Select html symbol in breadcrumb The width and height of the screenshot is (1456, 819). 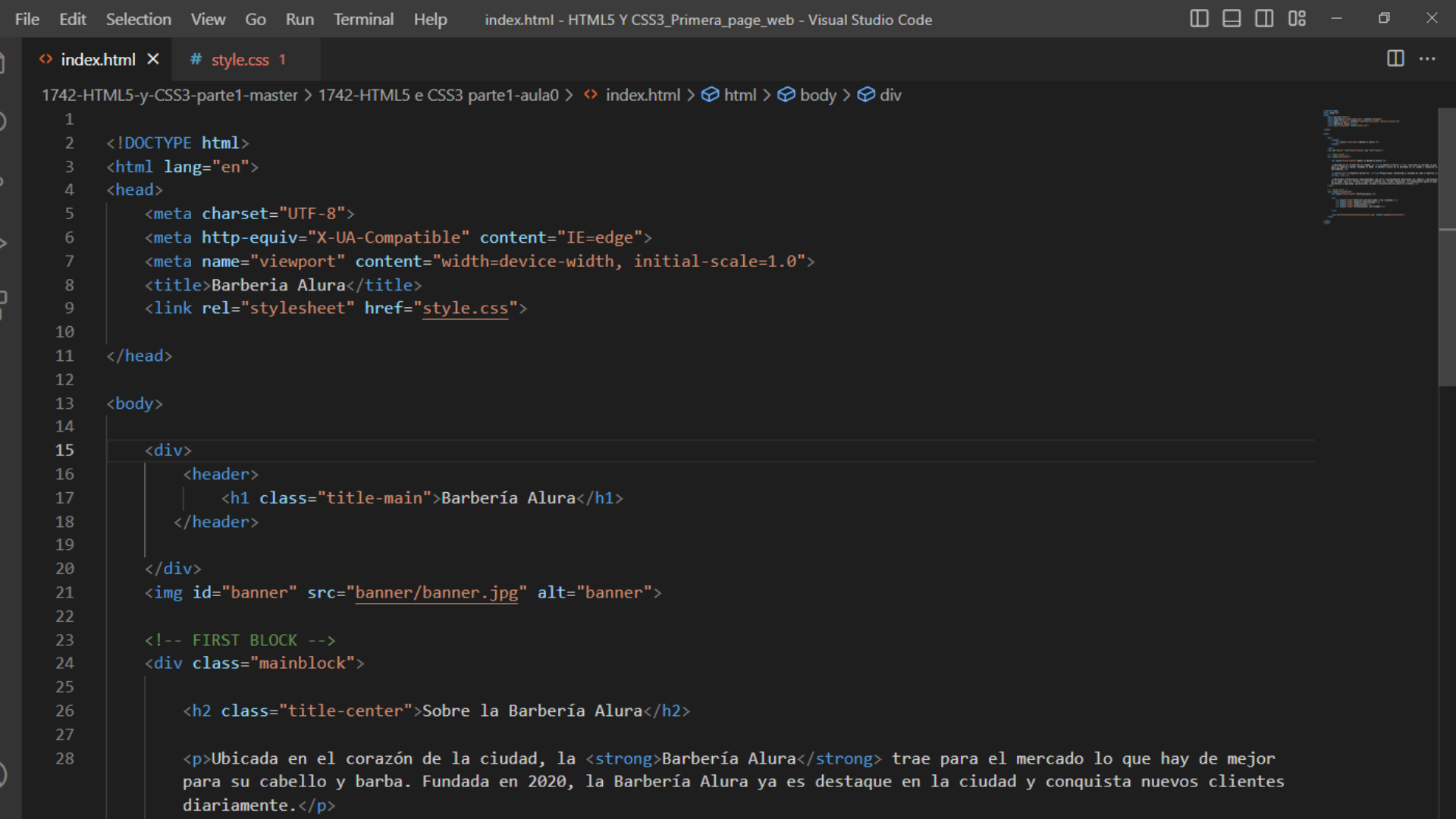[740, 95]
